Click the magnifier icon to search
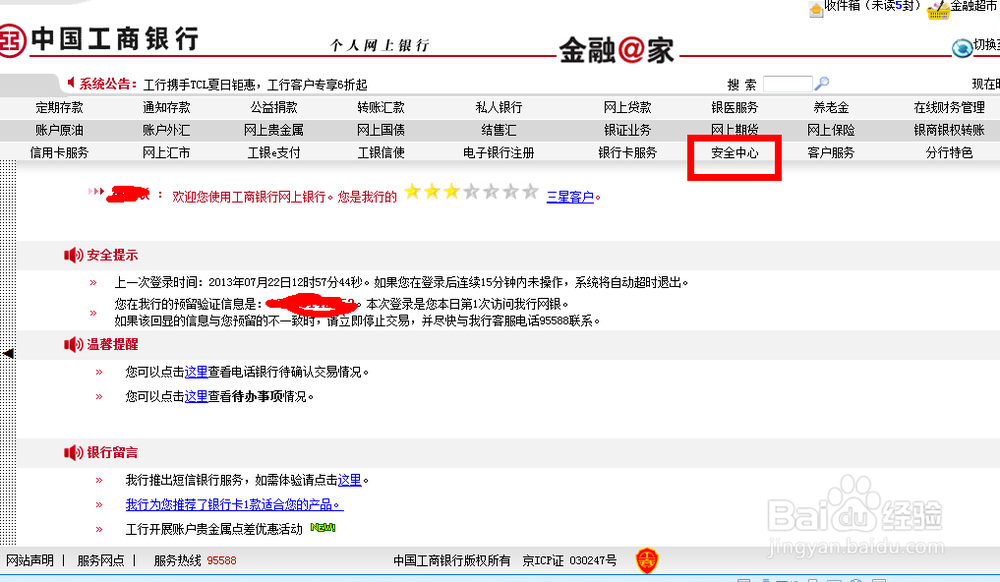The image size is (1000, 582). click(x=823, y=82)
